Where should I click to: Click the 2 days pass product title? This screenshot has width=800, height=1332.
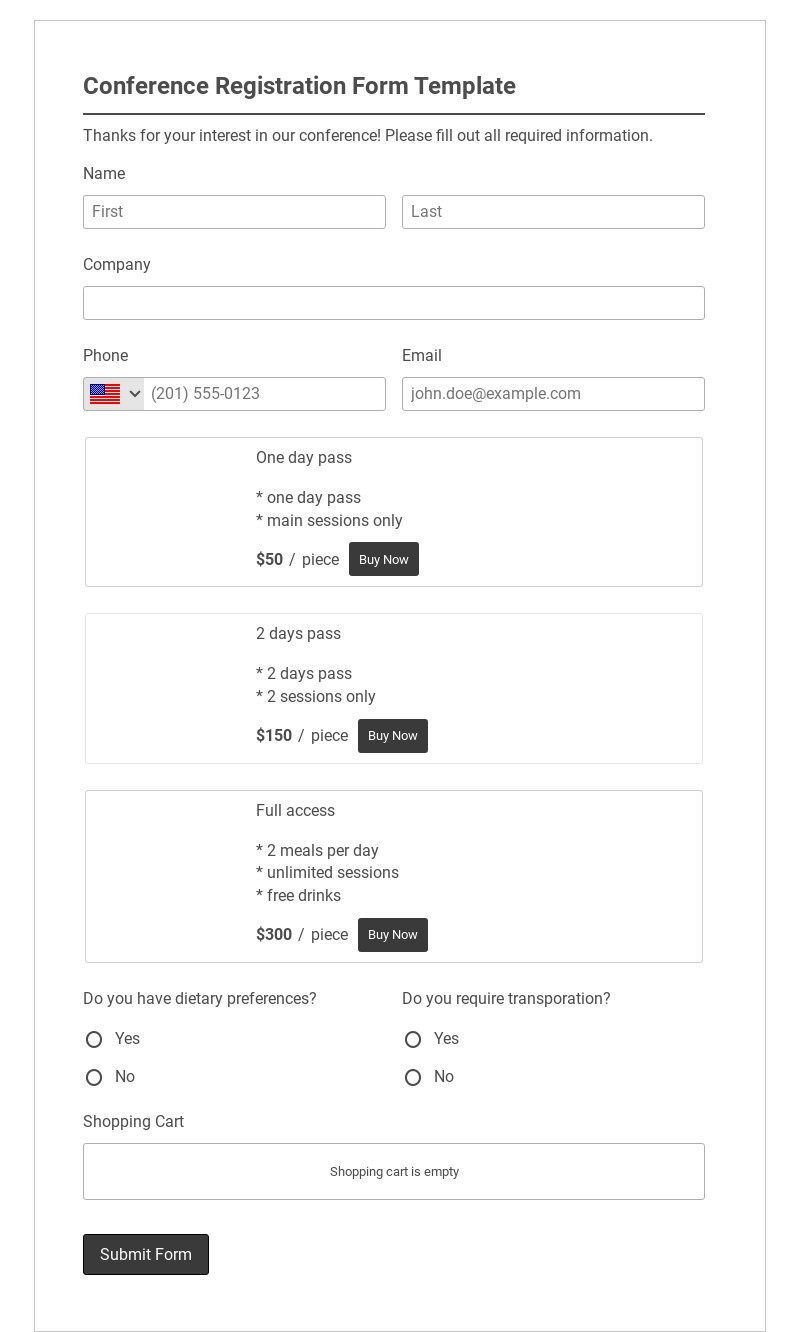point(298,634)
